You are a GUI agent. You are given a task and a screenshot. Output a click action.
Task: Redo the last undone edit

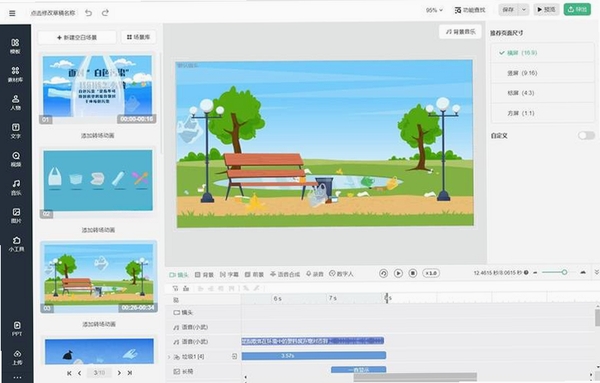pos(105,13)
